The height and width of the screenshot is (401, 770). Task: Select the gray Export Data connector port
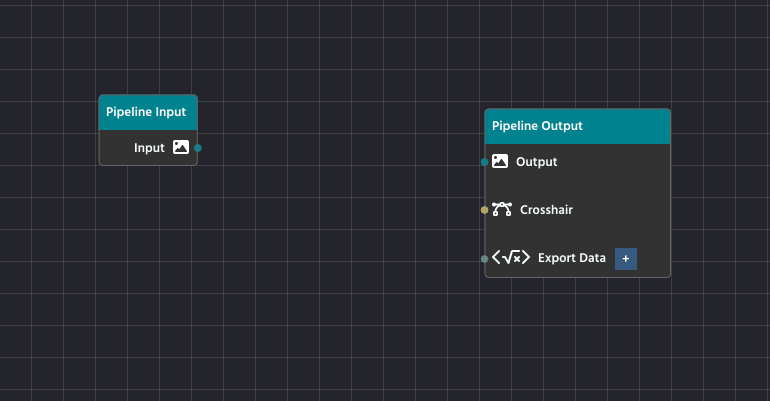pos(485,258)
